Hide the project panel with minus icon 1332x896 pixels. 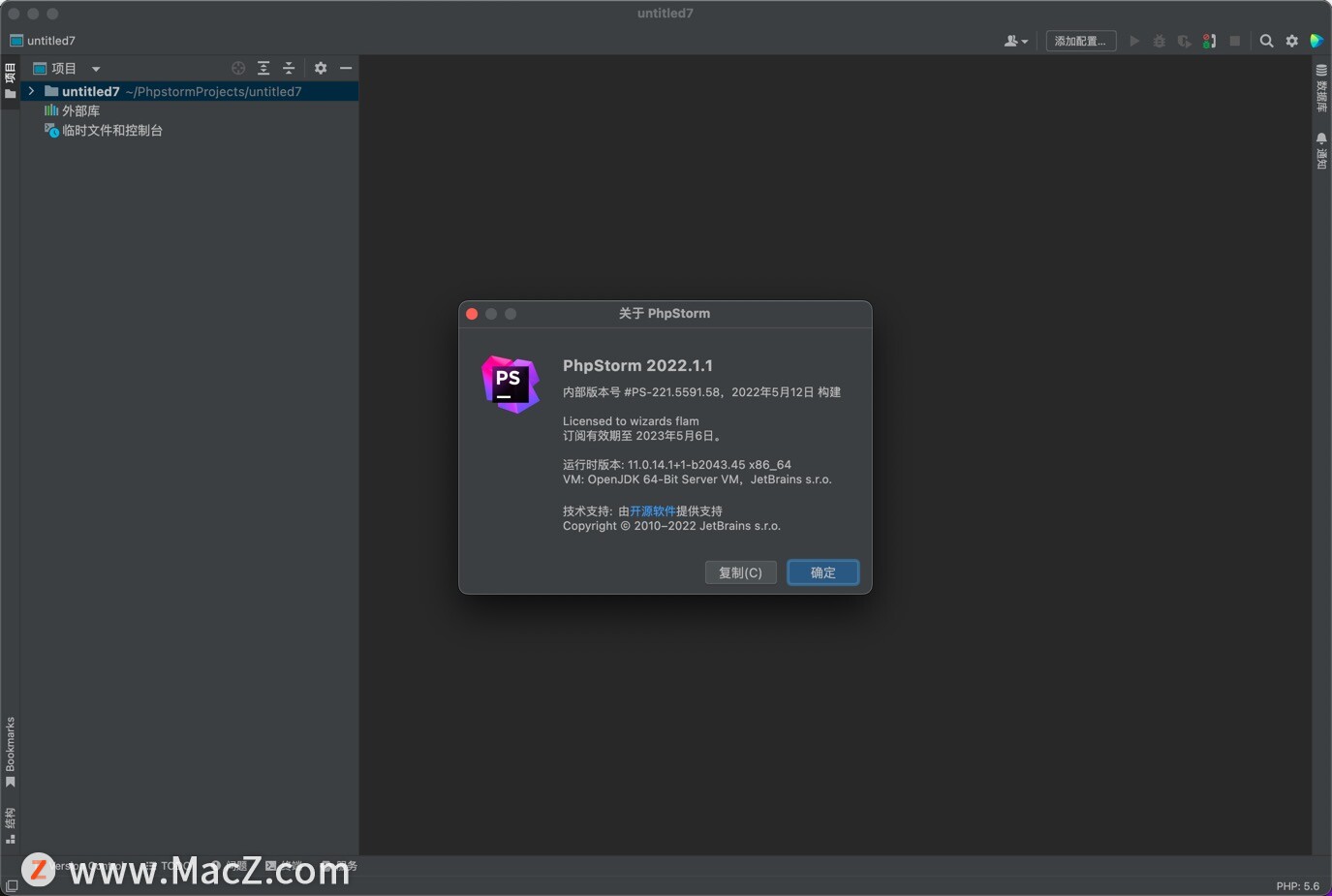click(346, 68)
